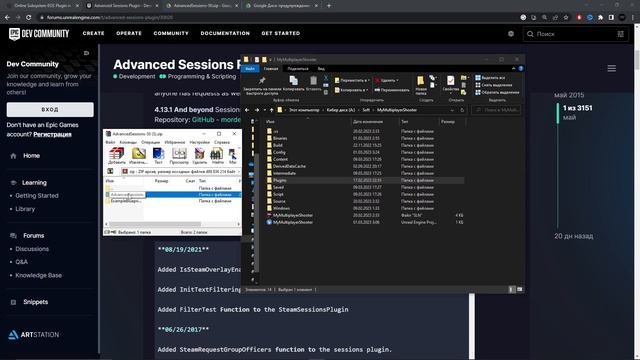Open Knowledge Base sidebar link
This screenshot has height=360, width=640.
[x=38, y=275]
